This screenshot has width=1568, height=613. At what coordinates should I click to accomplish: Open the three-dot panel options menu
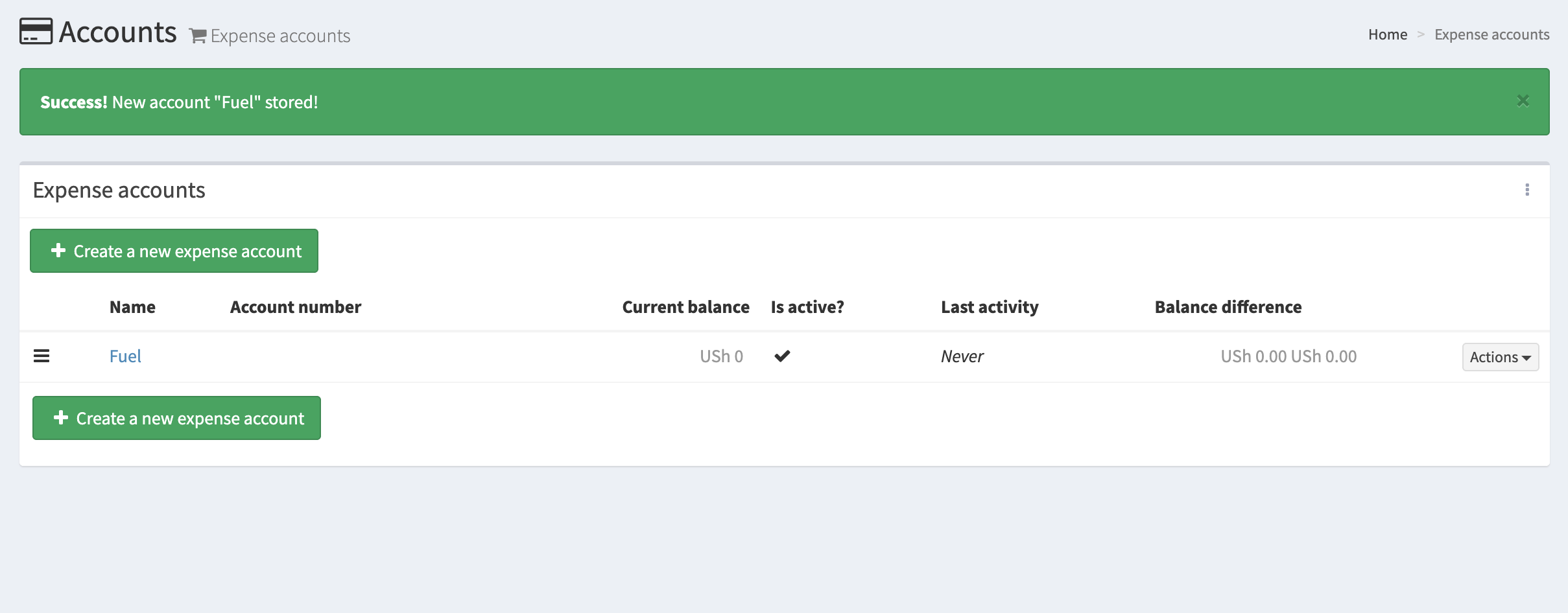pyautogui.click(x=1527, y=190)
